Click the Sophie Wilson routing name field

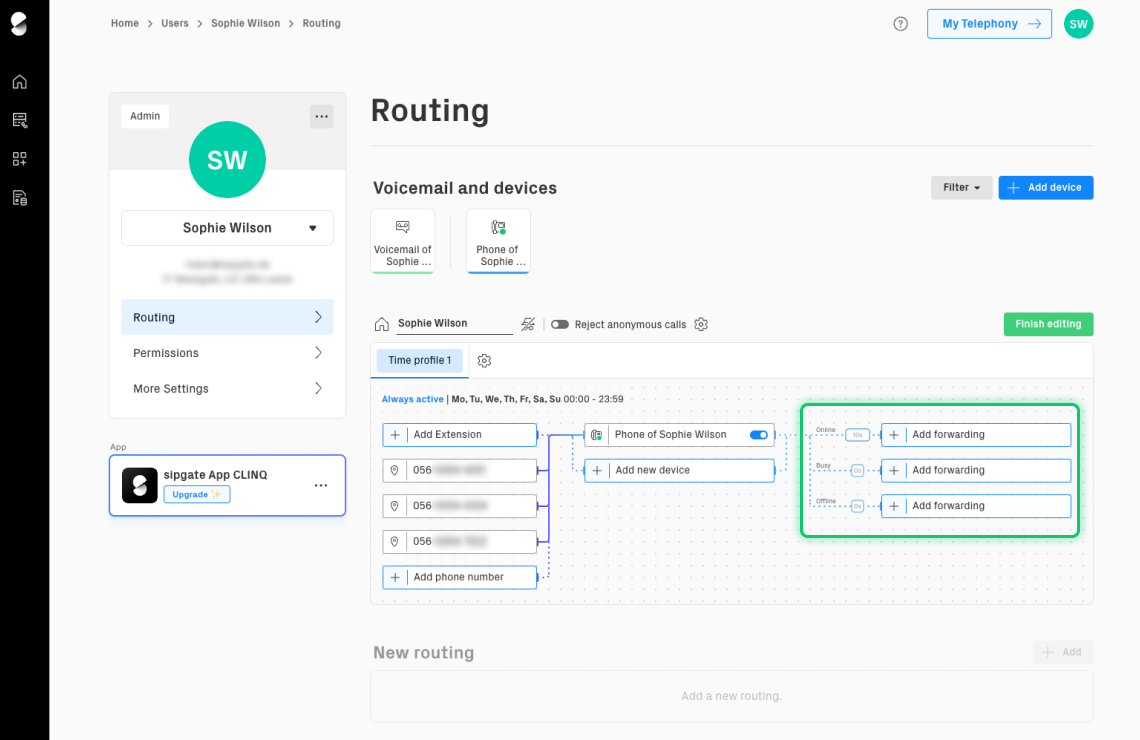(x=454, y=323)
